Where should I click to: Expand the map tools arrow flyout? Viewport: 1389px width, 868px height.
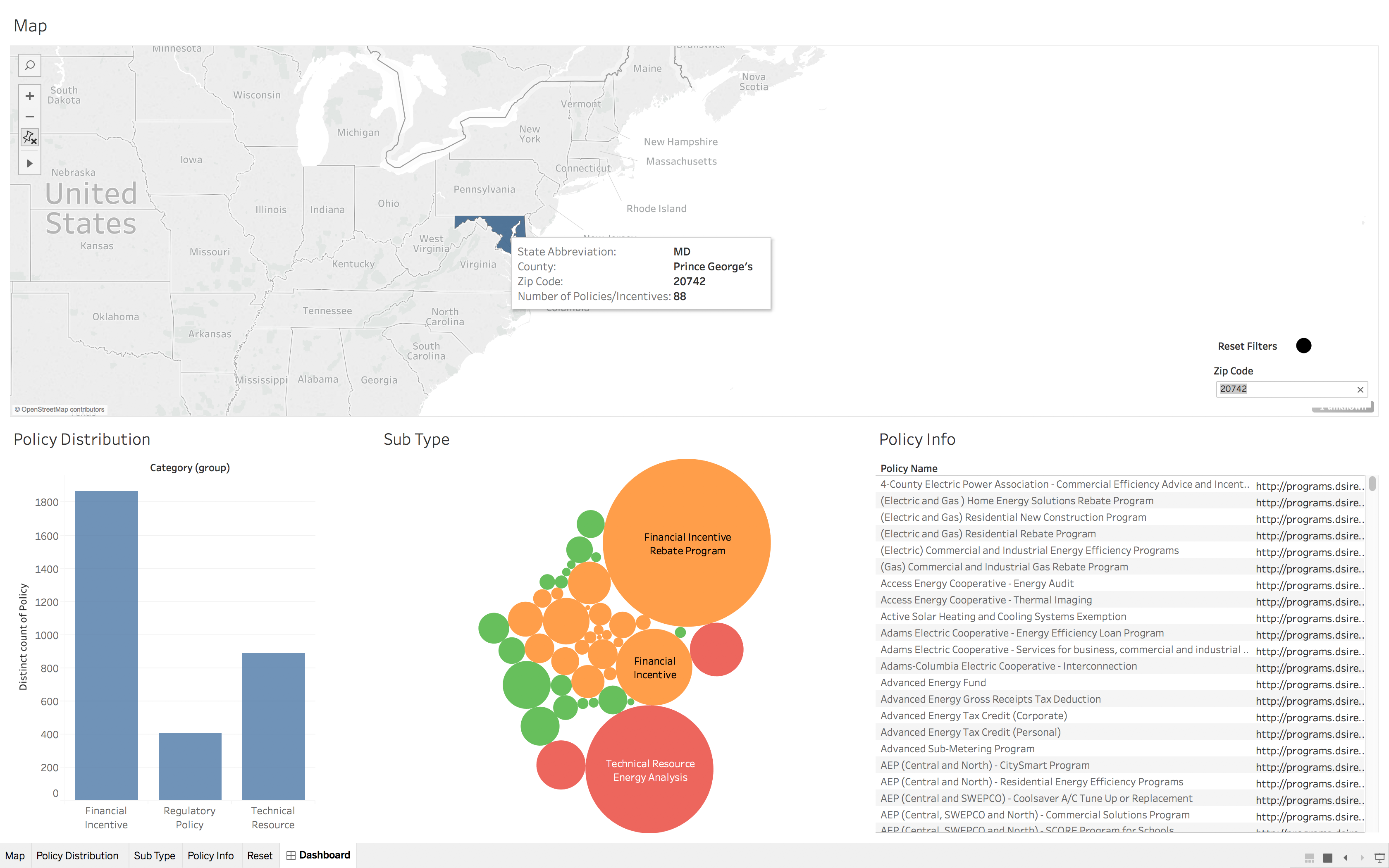(30, 164)
